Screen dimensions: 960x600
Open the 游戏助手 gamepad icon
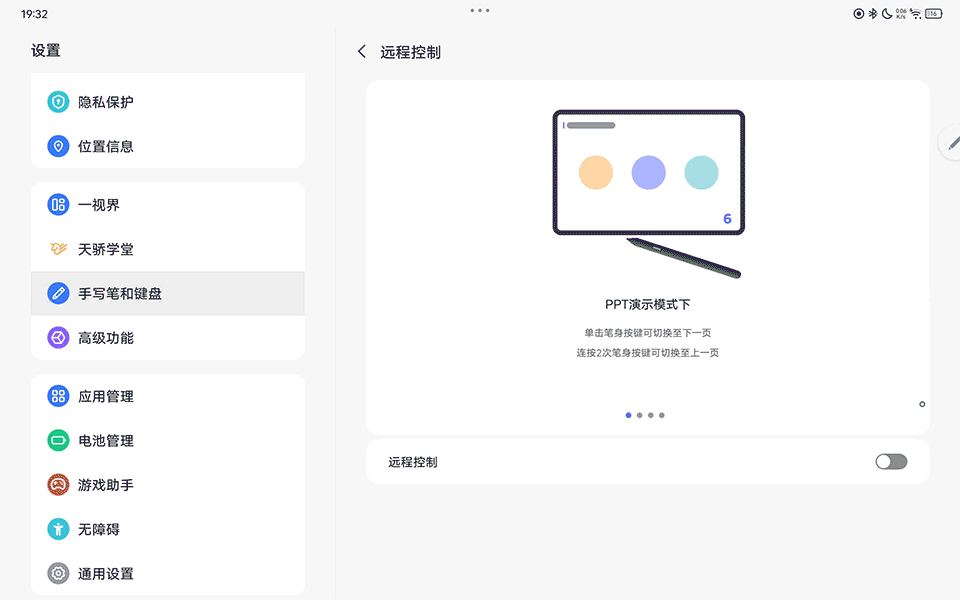coord(58,485)
